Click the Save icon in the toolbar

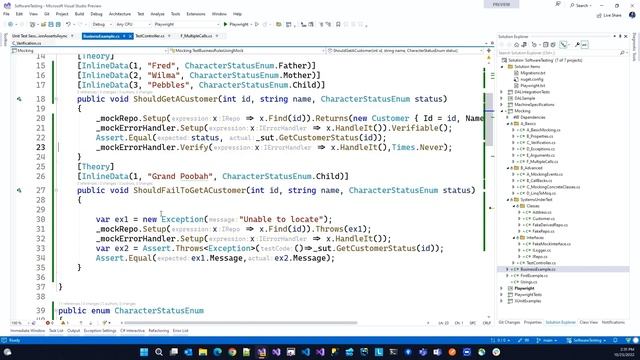pos(51,24)
